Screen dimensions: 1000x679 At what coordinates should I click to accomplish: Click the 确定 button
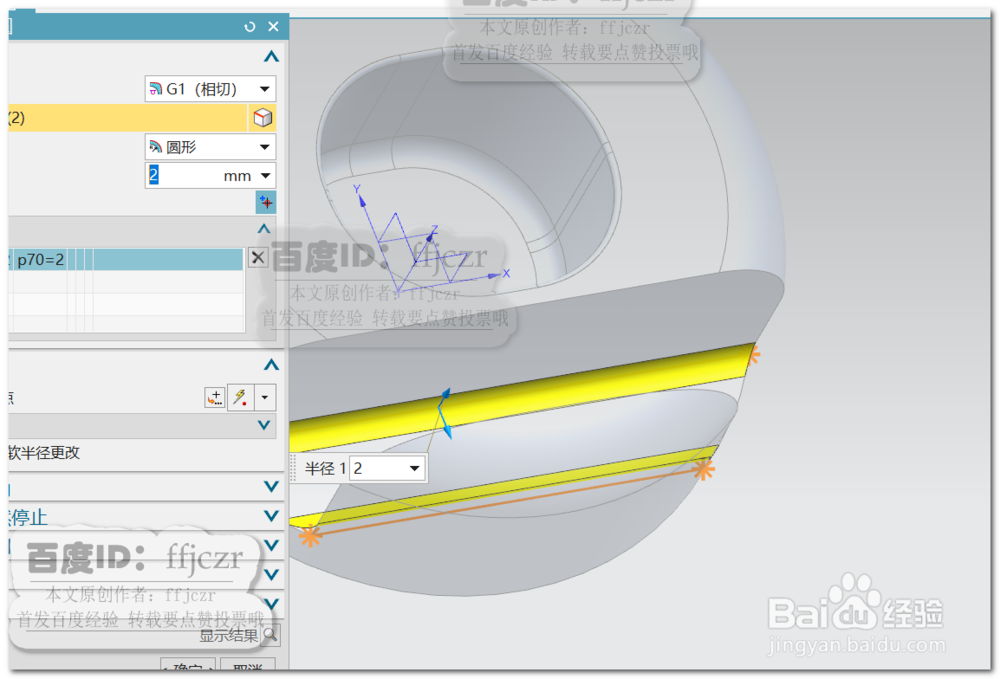click(x=188, y=664)
